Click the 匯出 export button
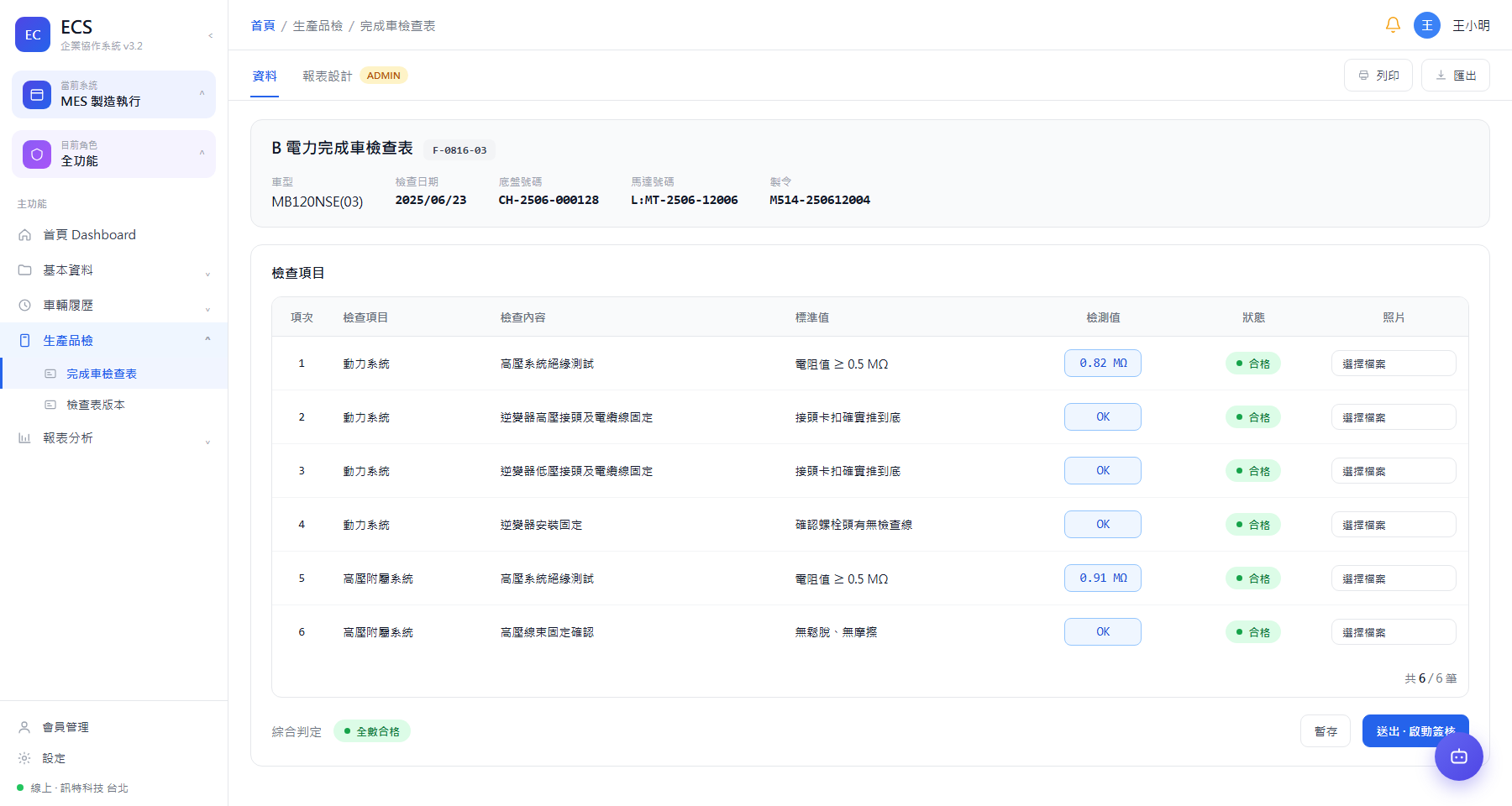Viewport: 1512px width, 806px height. pyautogui.click(x=1456, y=76)
